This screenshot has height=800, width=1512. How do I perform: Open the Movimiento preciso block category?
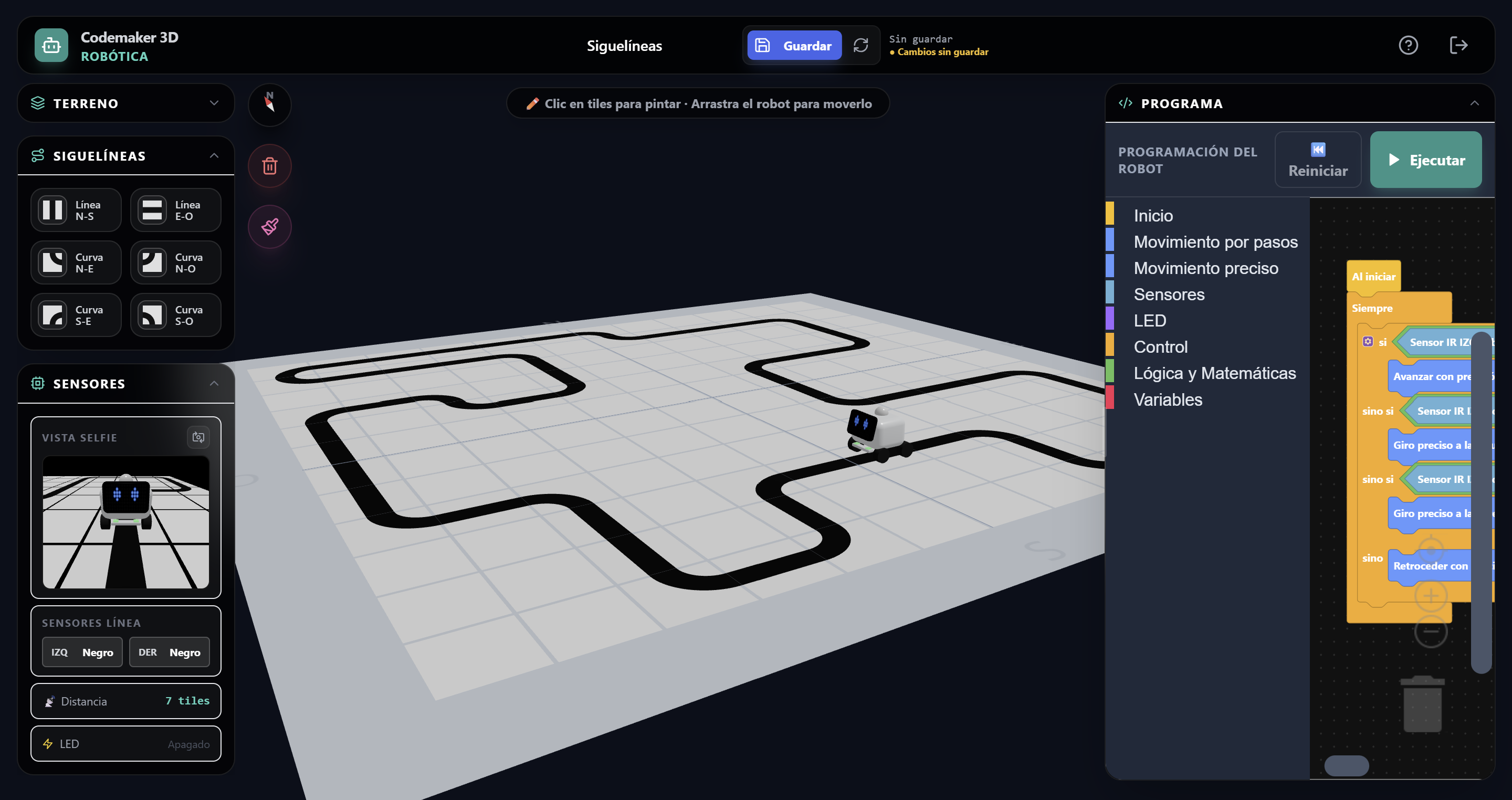click(1206, 268)
